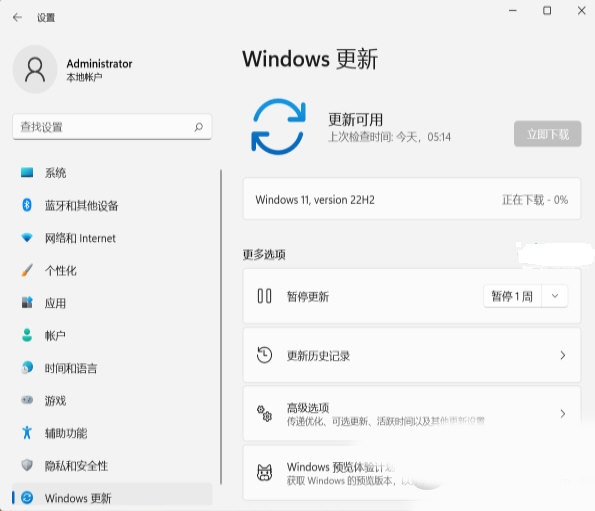Open 高级选项 via its chevron
This screenshot has height=511, width=595.
pyautogui.click(x=563, y=414)
